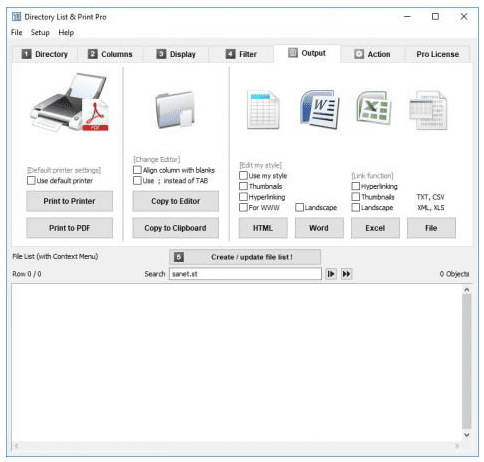Open Edit my style link
484x462 pixels.
pos(261,165)
